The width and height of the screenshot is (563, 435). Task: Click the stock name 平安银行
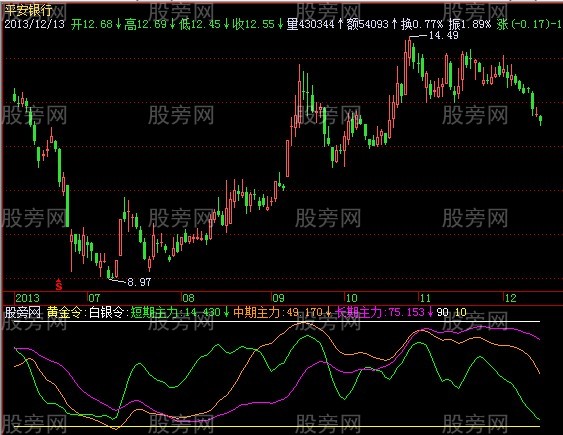tap(28, 10)
